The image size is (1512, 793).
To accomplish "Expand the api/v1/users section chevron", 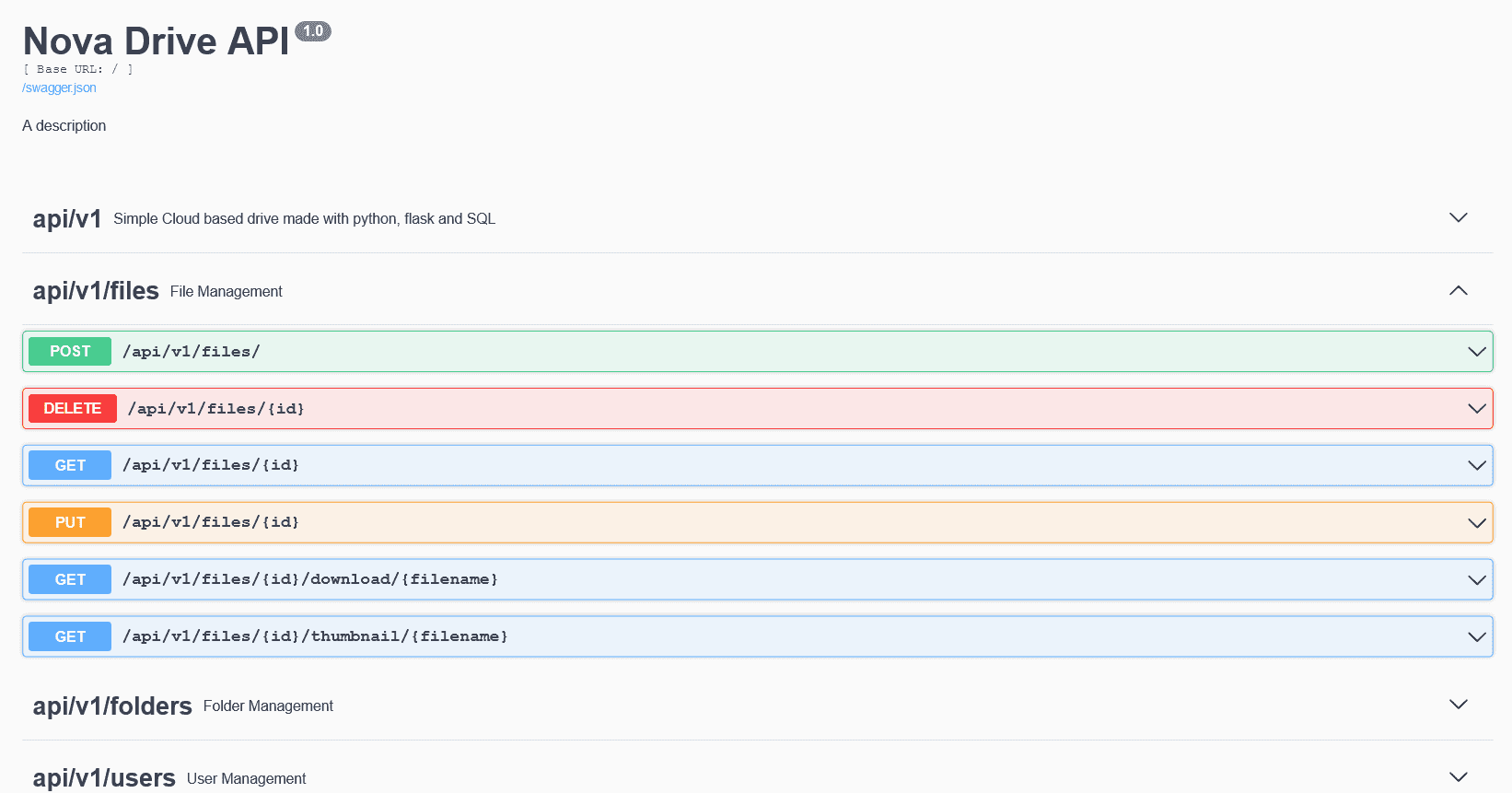I will [x=1458, y=777].
